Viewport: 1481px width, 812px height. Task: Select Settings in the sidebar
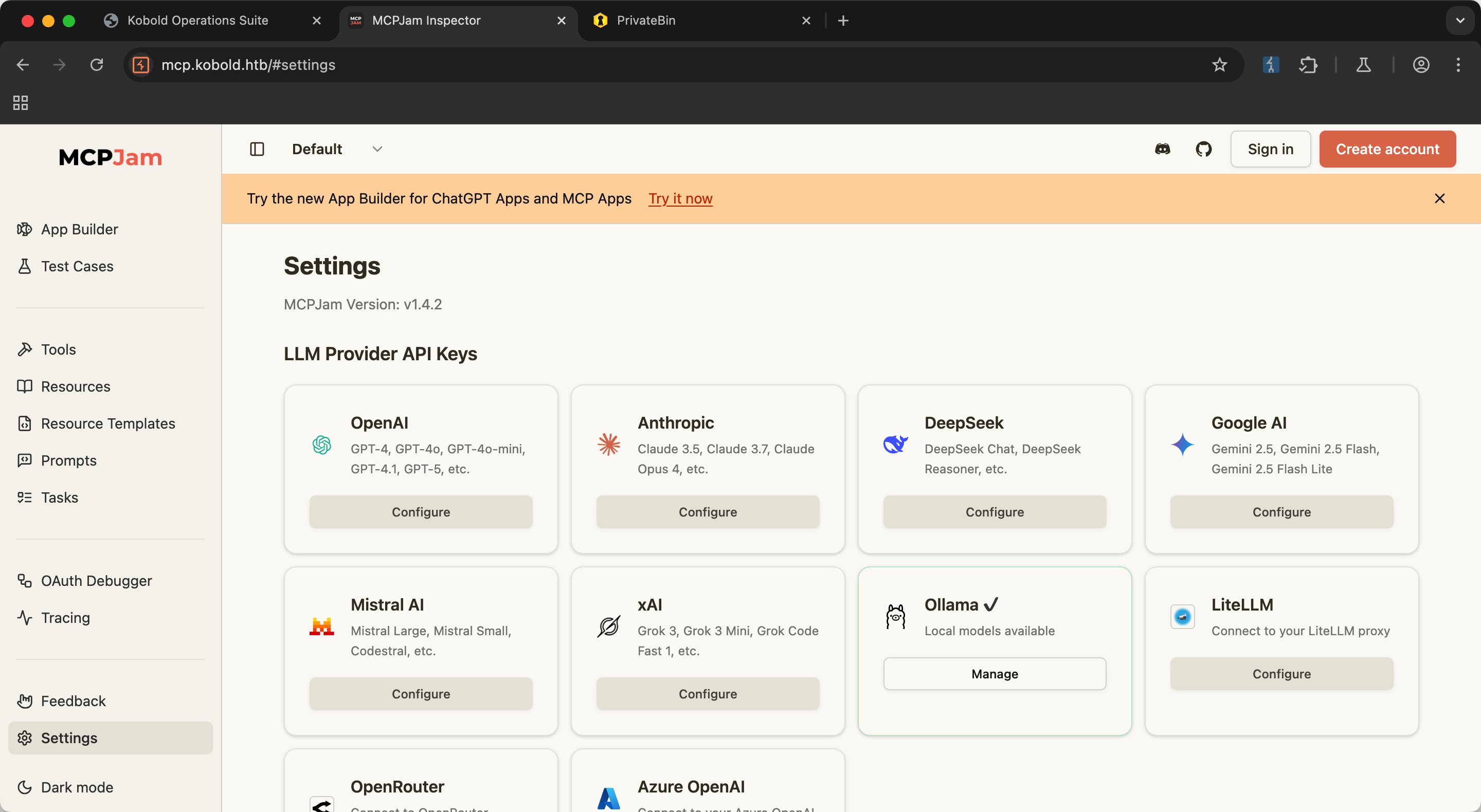(x=111, y=738)
